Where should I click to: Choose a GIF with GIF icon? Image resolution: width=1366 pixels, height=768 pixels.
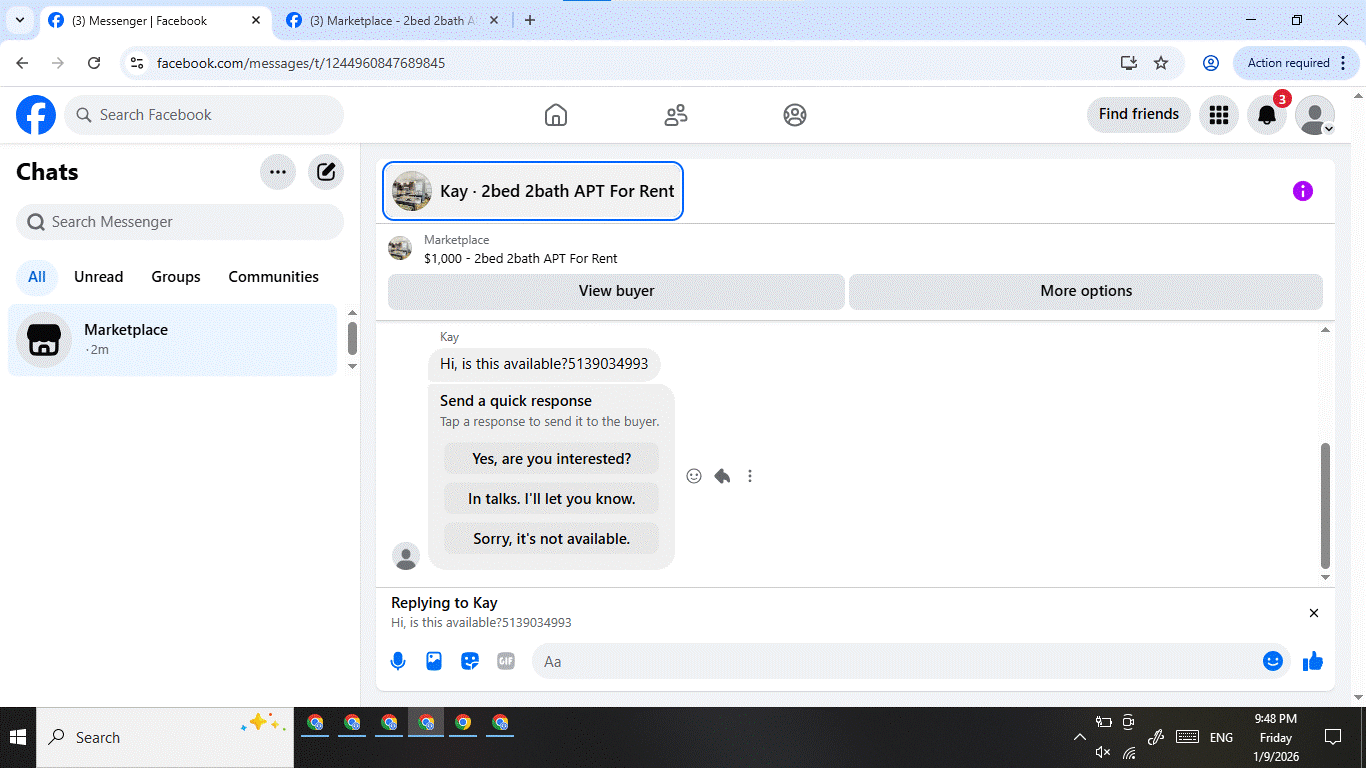[x=506, y=661]
